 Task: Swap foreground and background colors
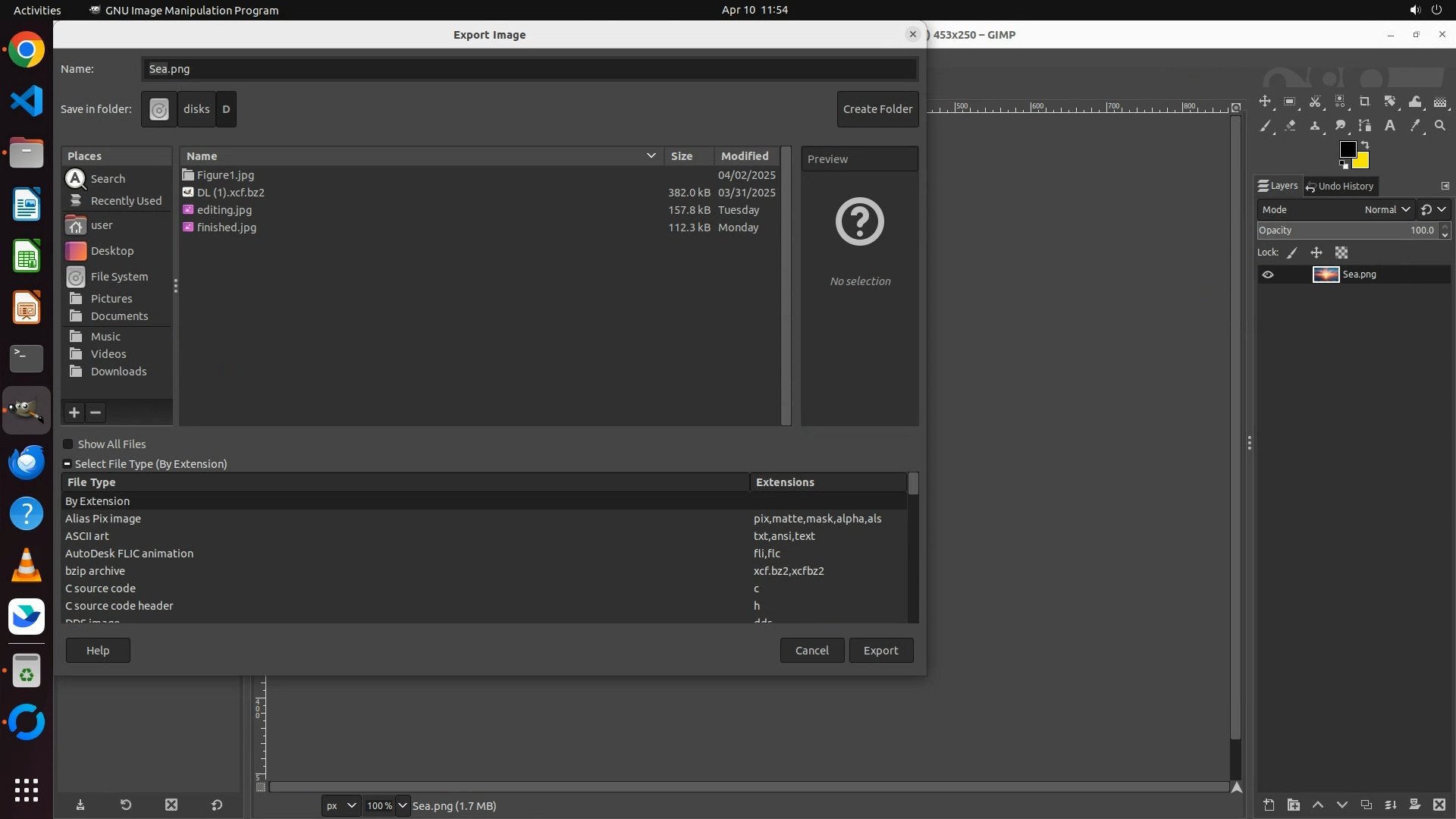pyautogui.click(x=1365, y=144)
